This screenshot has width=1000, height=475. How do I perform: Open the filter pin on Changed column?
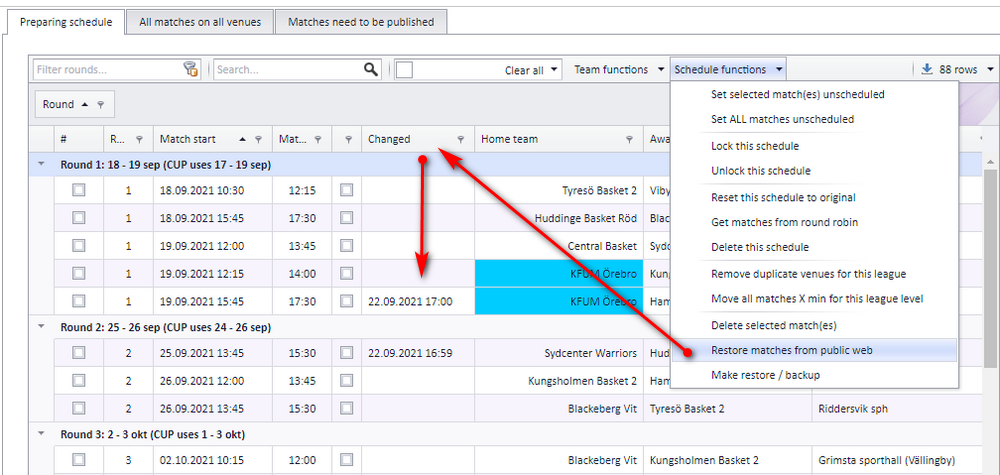tap(461, 139)
